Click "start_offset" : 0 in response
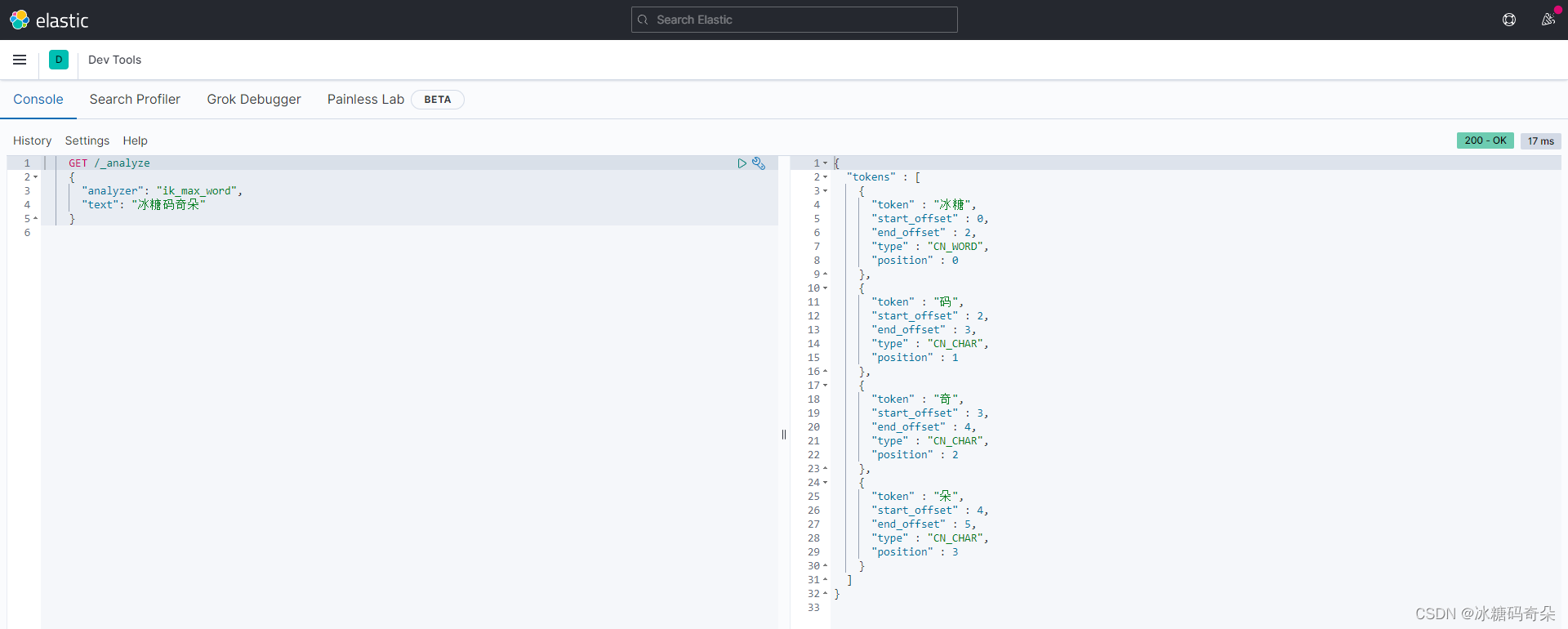The height and width of the screenshot is (629, 1568). point(927,219)
